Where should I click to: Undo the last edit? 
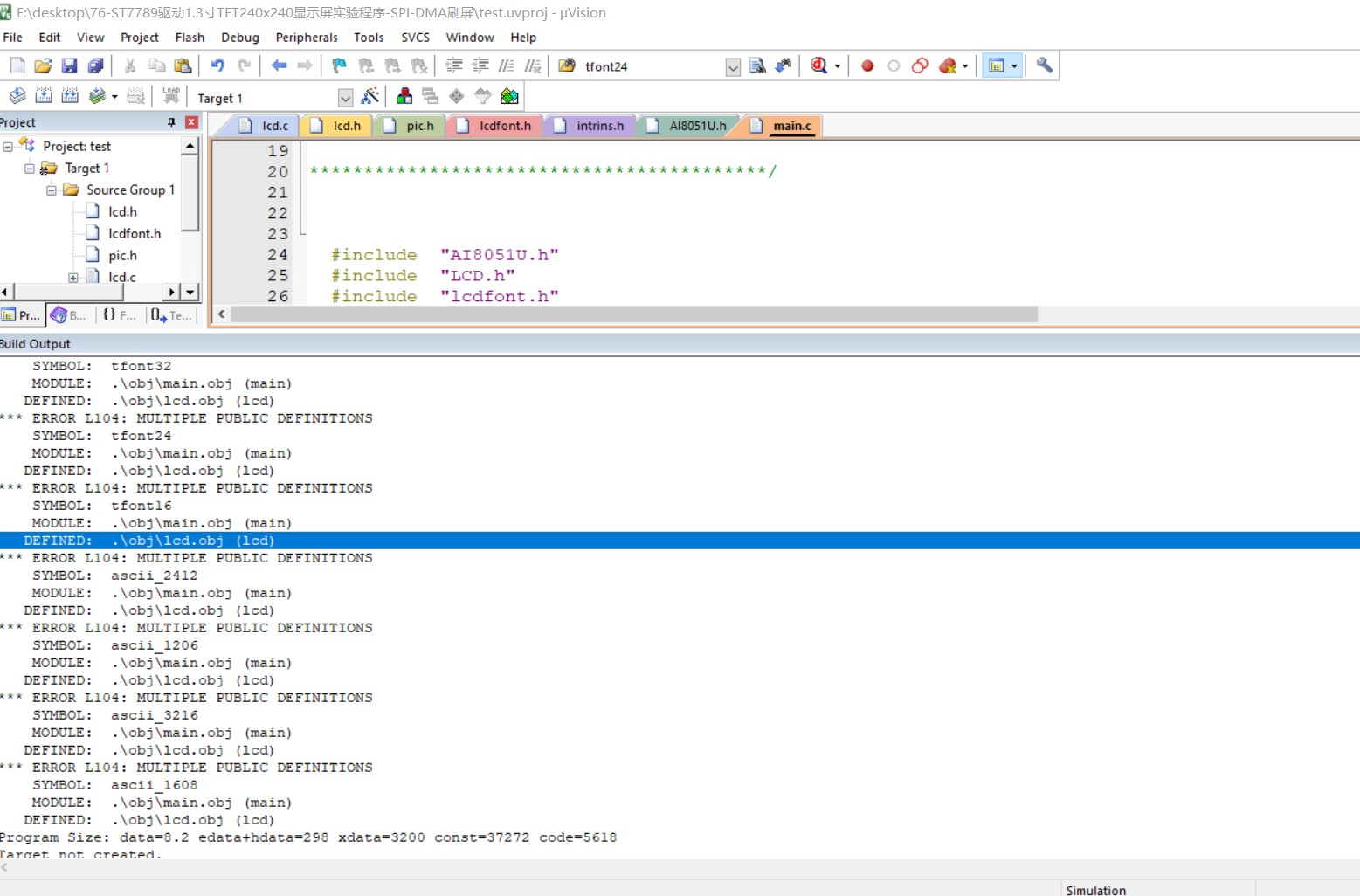(217, 65)
